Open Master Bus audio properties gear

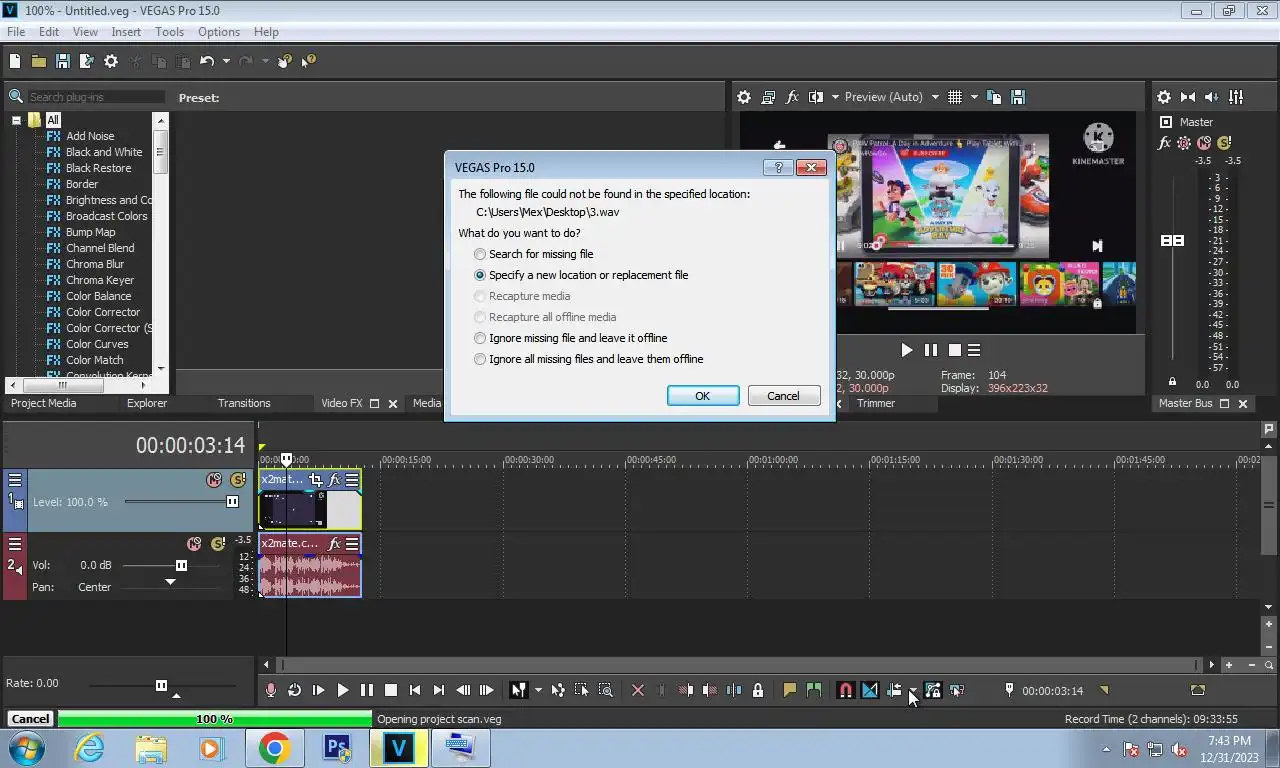point(1164,97)
